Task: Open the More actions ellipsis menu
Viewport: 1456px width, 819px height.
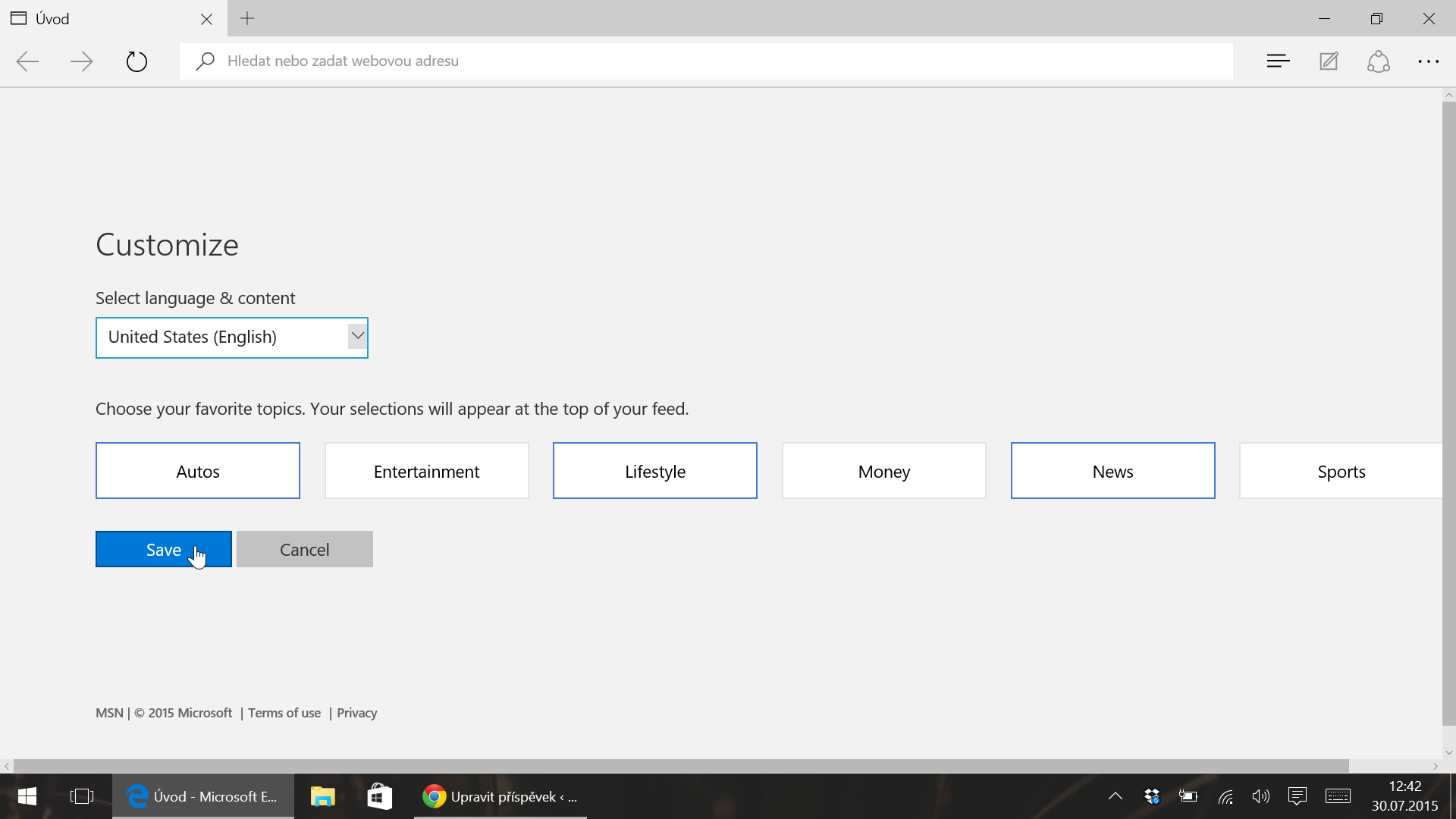Action: 1429,61
